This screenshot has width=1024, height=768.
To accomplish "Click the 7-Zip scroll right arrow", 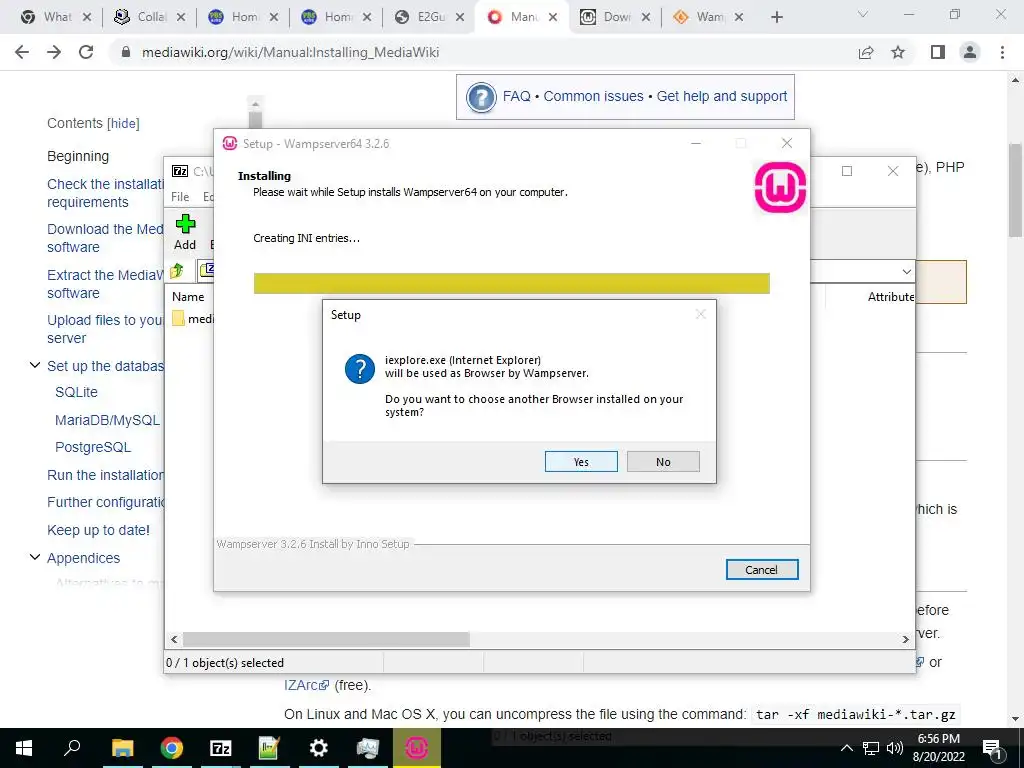I will click(x=906, y=639).
